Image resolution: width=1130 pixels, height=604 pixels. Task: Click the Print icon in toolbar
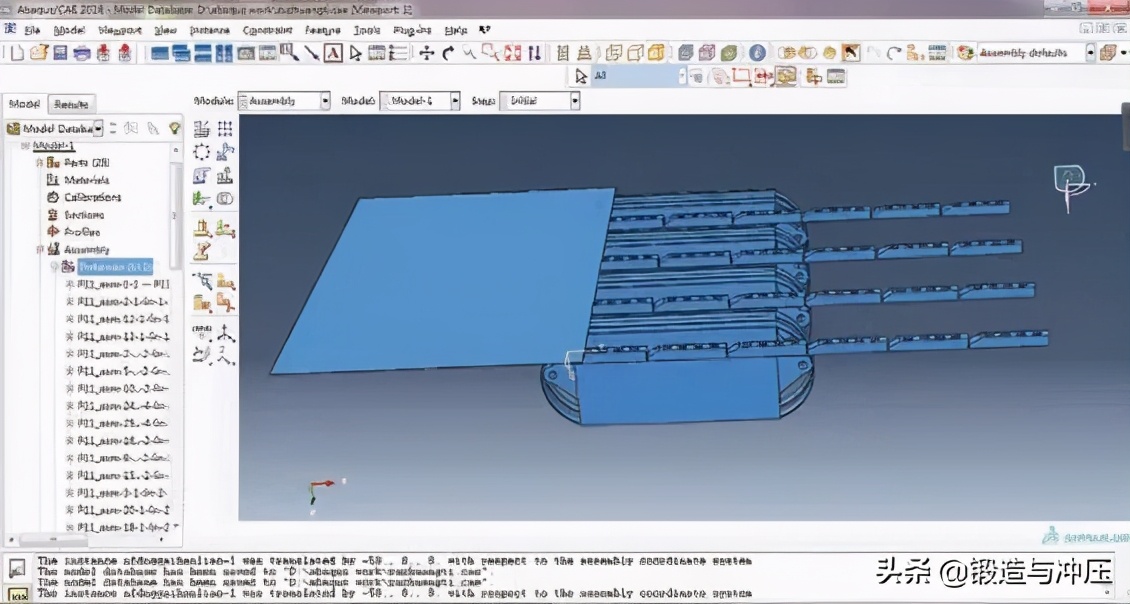click(x=82, y=53)
